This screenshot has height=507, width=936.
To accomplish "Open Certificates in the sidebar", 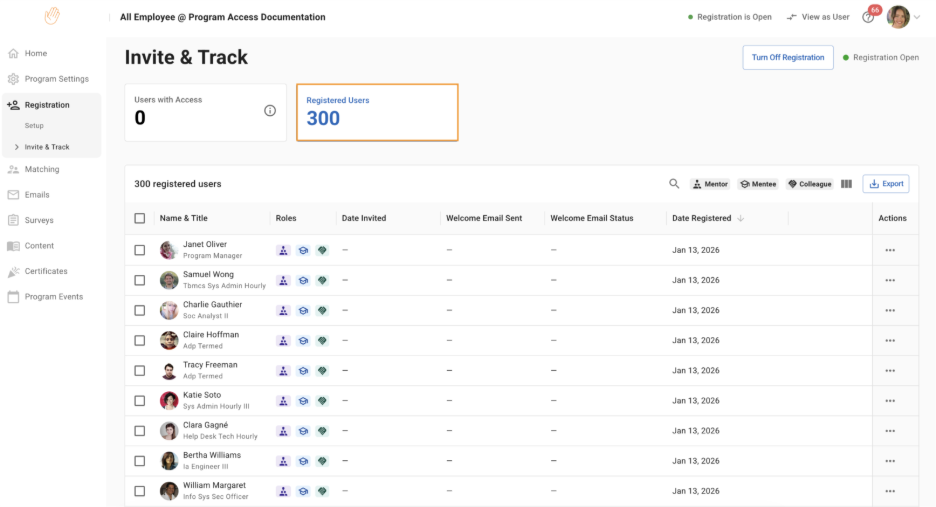I will pyautogui.click(x=46, y=271).
